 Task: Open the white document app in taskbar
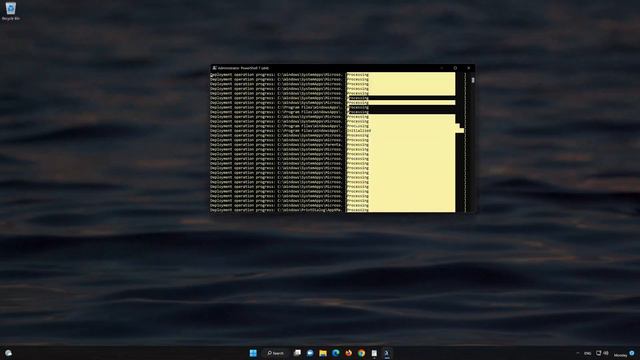coord(374,353)
